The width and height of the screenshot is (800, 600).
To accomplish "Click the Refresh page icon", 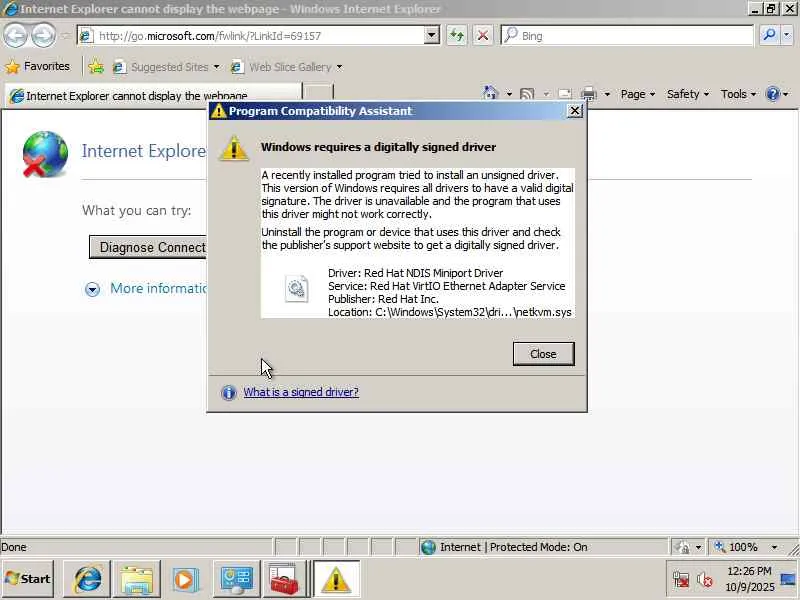I will coord(457,36).
